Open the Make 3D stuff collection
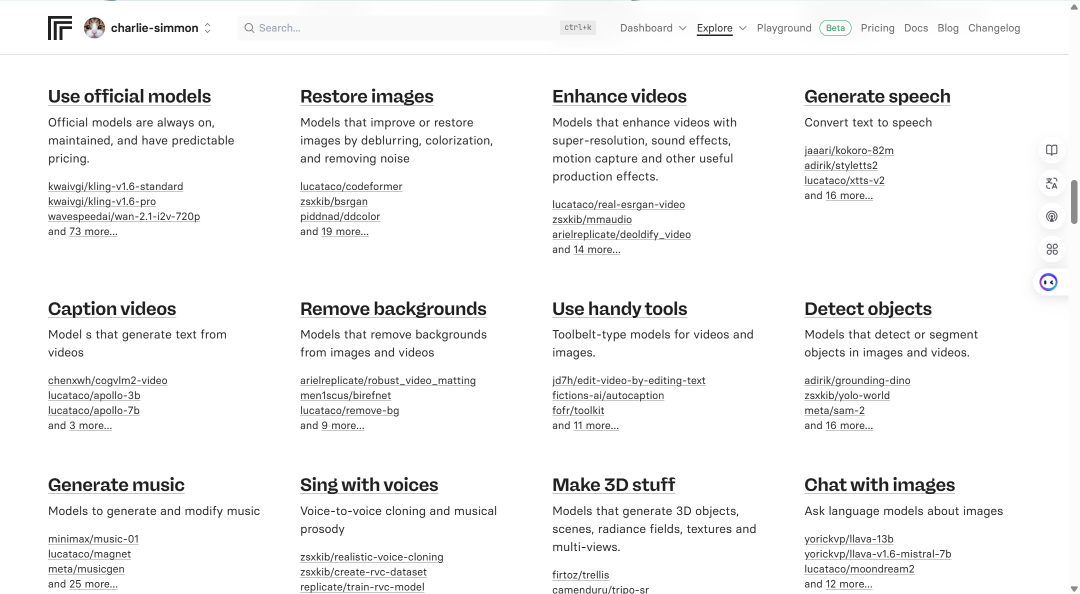The image size is (1080, 594). click(x=614, y=485)
